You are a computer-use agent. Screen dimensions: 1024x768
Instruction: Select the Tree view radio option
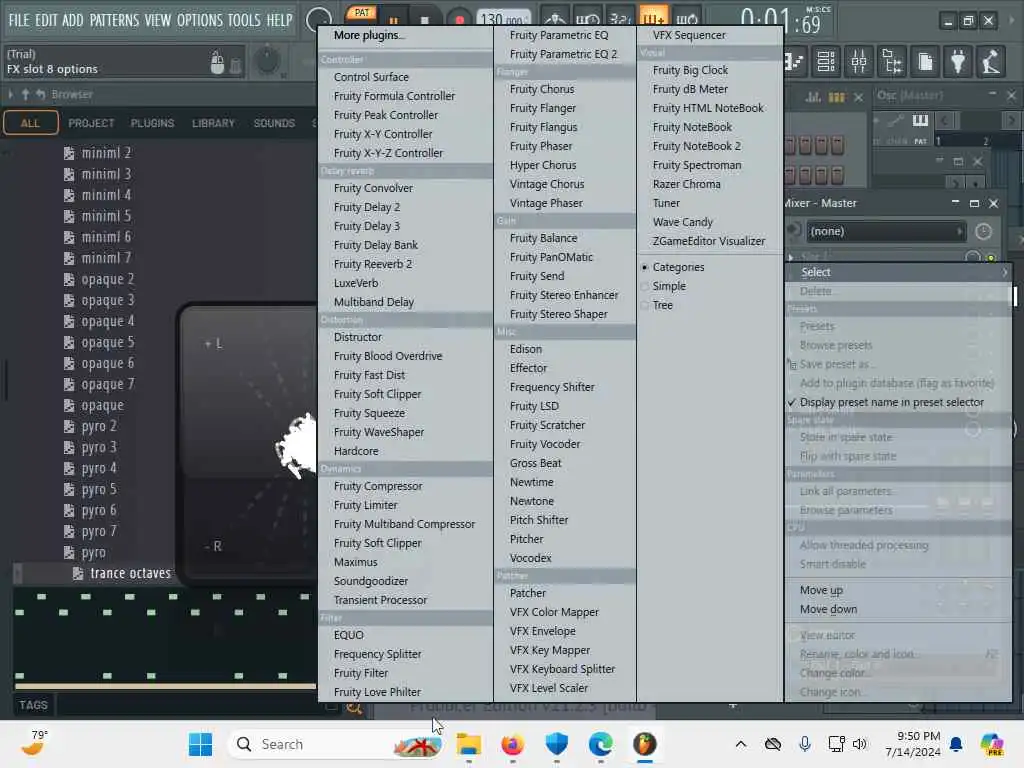[x=662, y=305]
